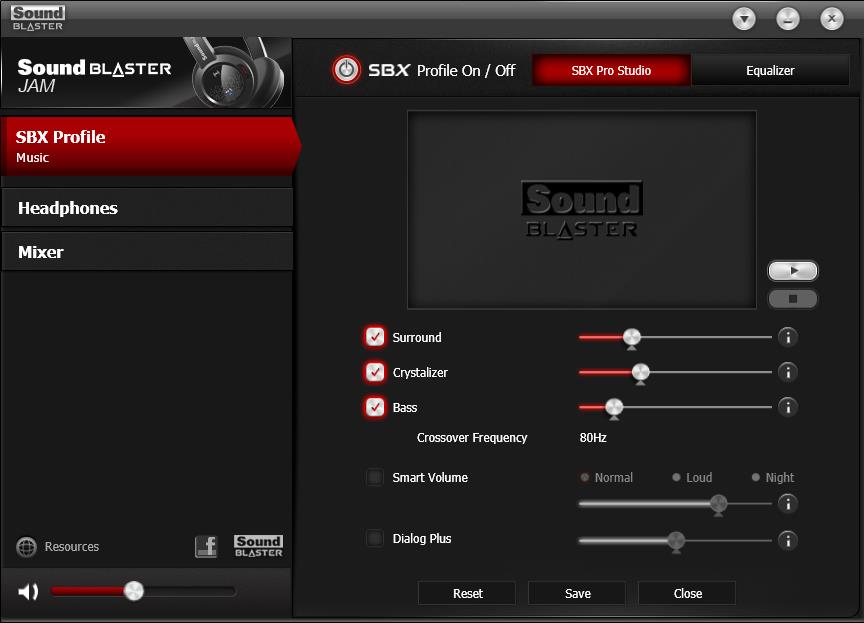Click the Save button
Screen dimensions: 864x623
click(577, 593)
